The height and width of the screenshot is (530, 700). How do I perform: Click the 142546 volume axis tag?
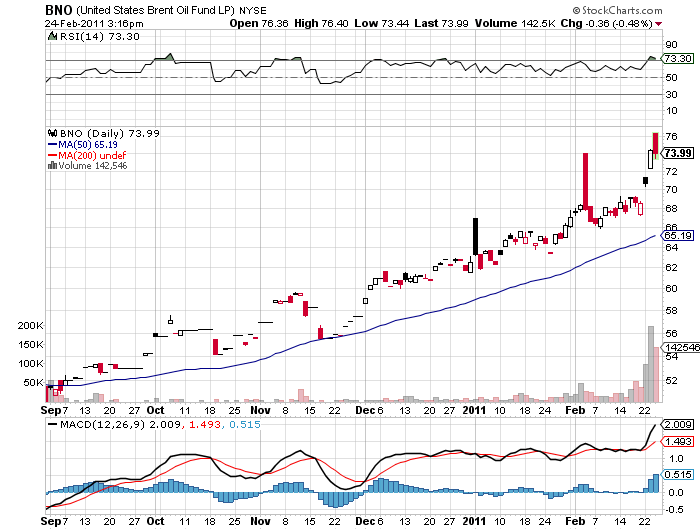pyautogui.click(x=680, y=347)
